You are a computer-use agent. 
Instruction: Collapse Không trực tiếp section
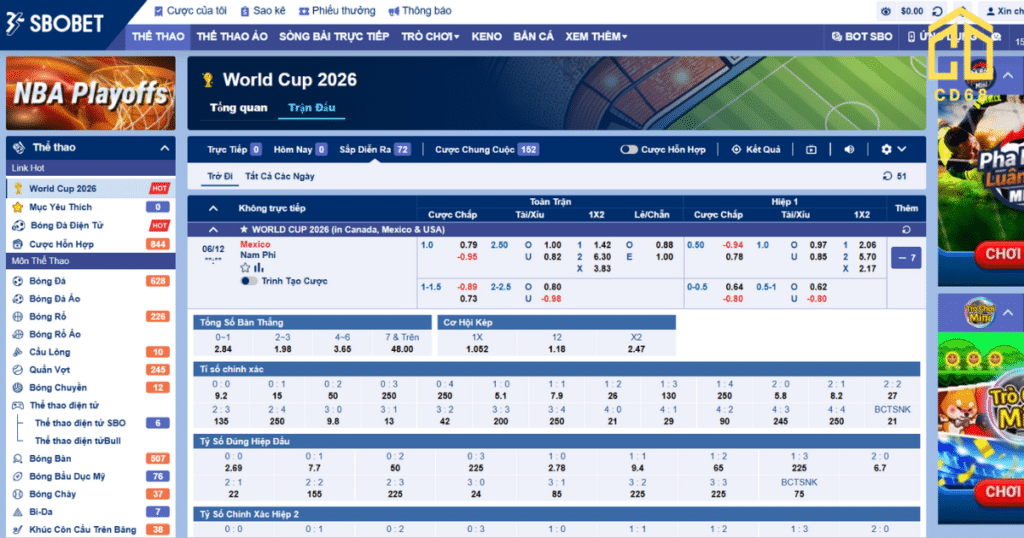214,208
